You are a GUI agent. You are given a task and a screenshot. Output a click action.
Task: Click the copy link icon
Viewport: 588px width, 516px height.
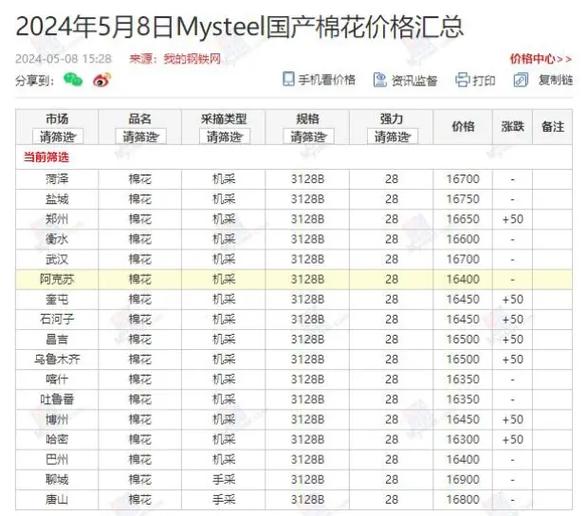pos(520,80)
